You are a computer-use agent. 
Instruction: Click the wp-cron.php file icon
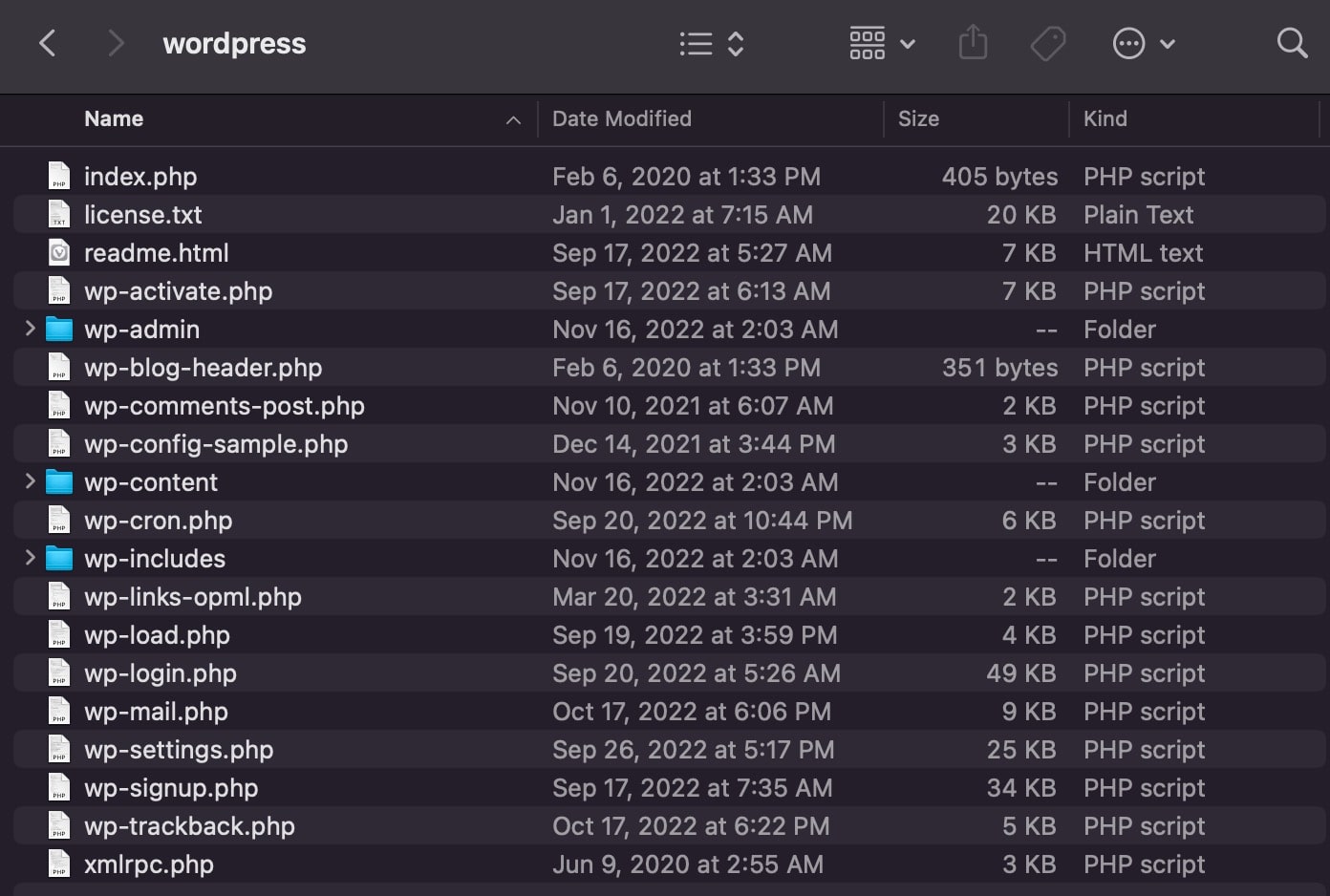(x=59, y=520)
